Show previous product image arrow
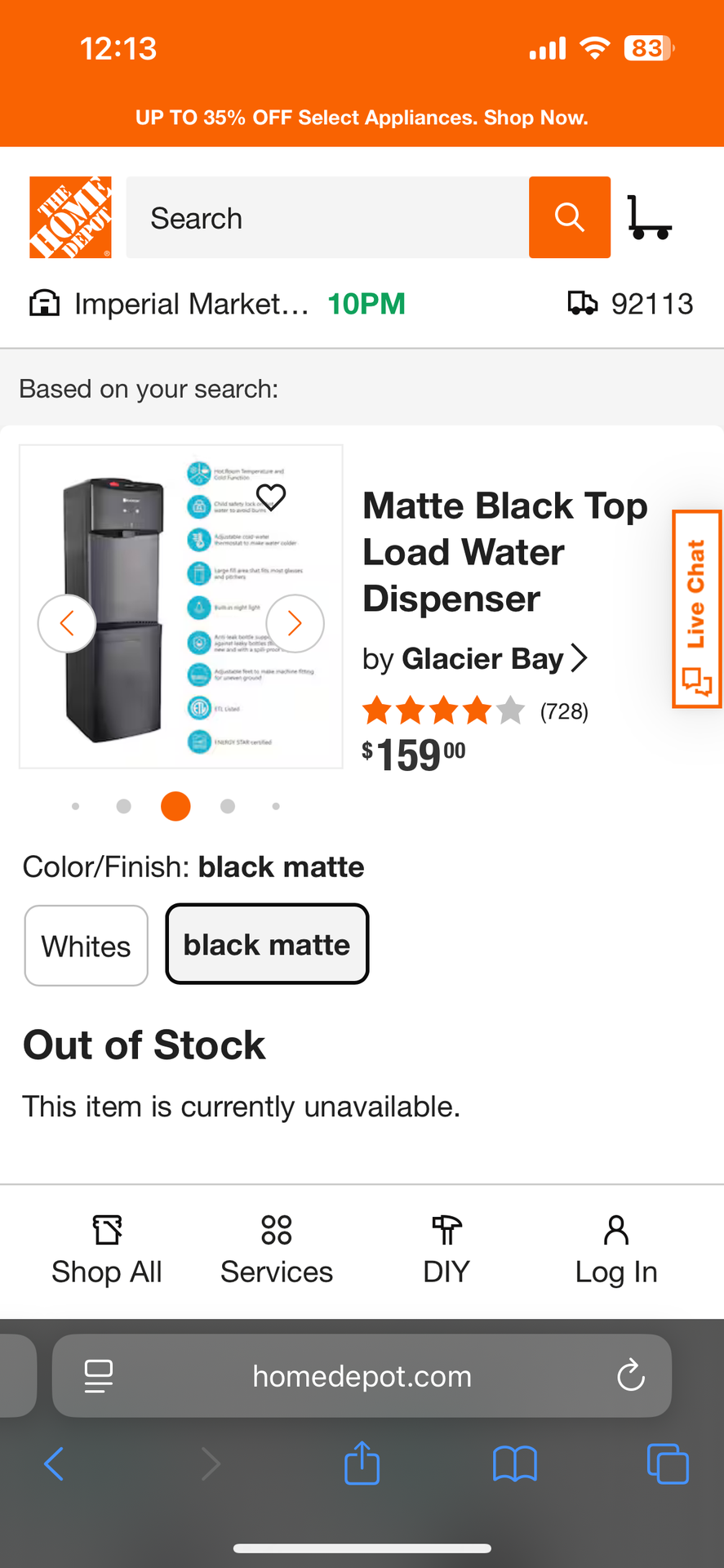724x1568 pixels. point(67,624)
